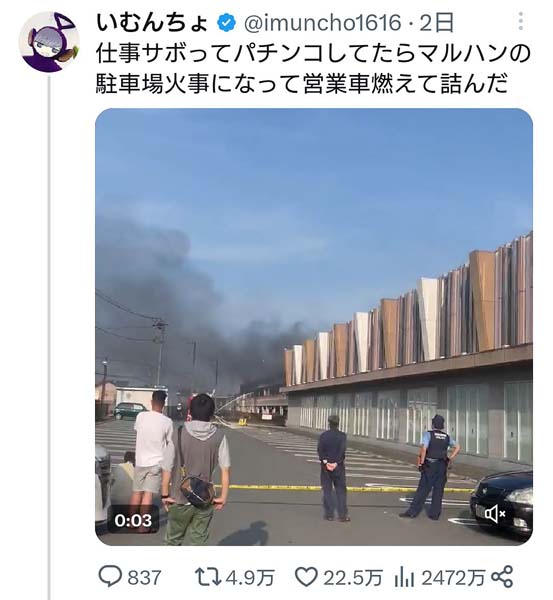
Task: Open the 2日 timestamp link
Action: coord(436,23)
